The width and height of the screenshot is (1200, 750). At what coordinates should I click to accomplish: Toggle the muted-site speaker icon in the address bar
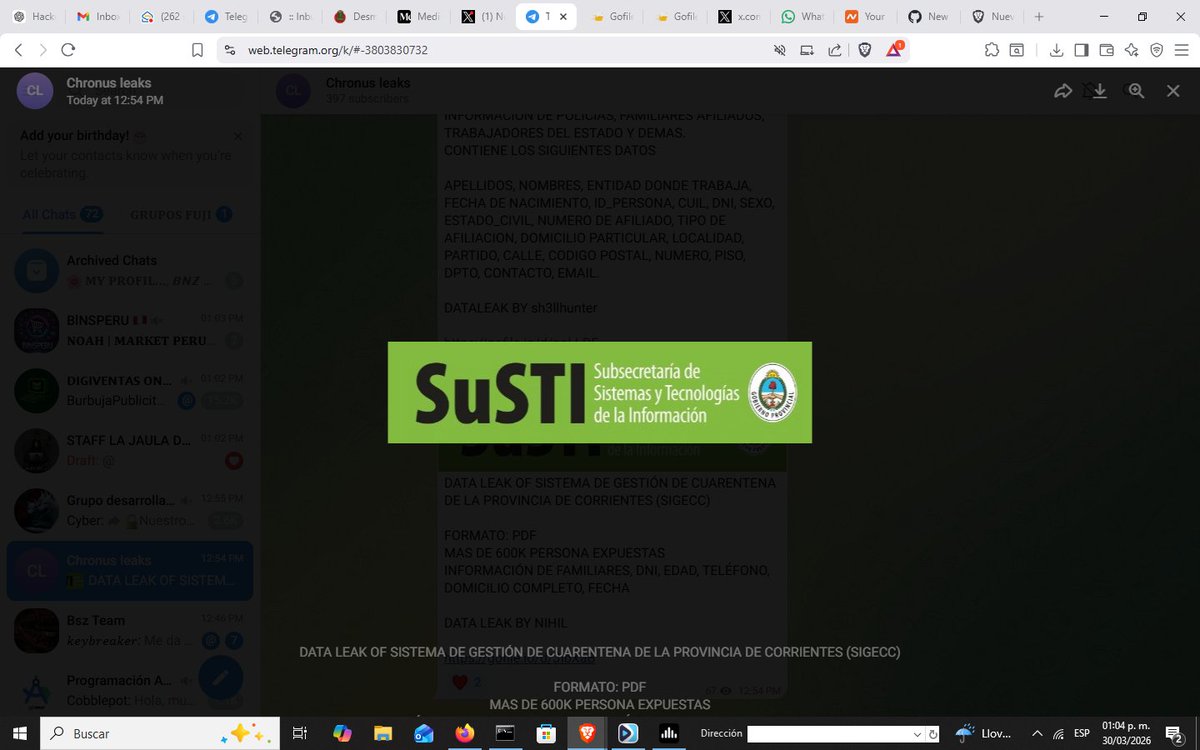[778, 50]
